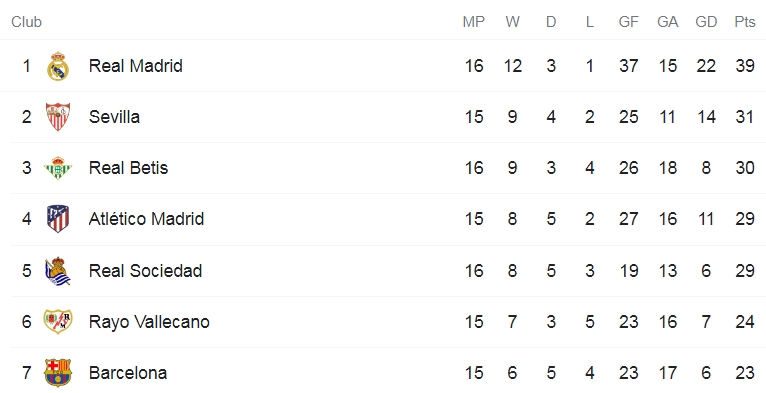766x393 pixels.
Task: Click the GF column header
Action: pyautogui.click(x=628, y=22)
